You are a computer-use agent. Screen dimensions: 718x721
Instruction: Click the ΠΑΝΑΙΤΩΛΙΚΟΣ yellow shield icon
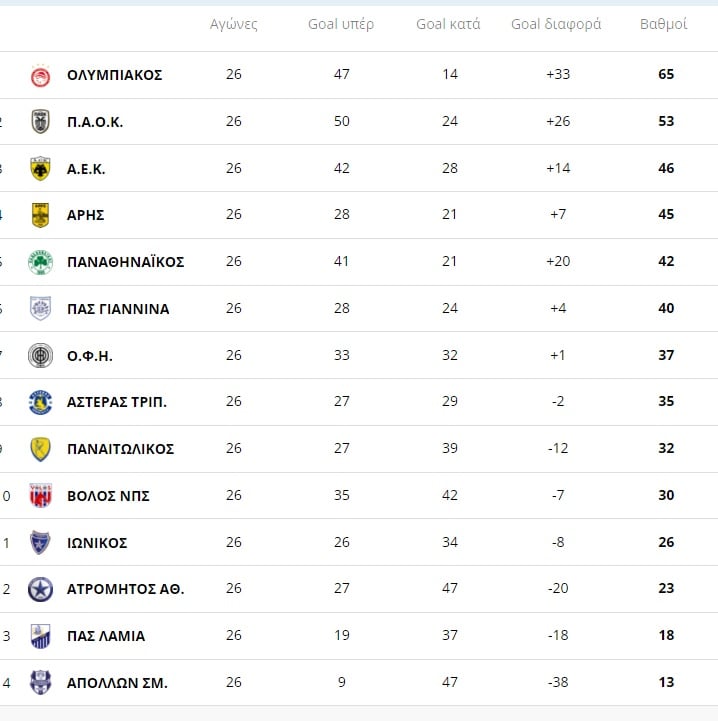coord(40,449)
